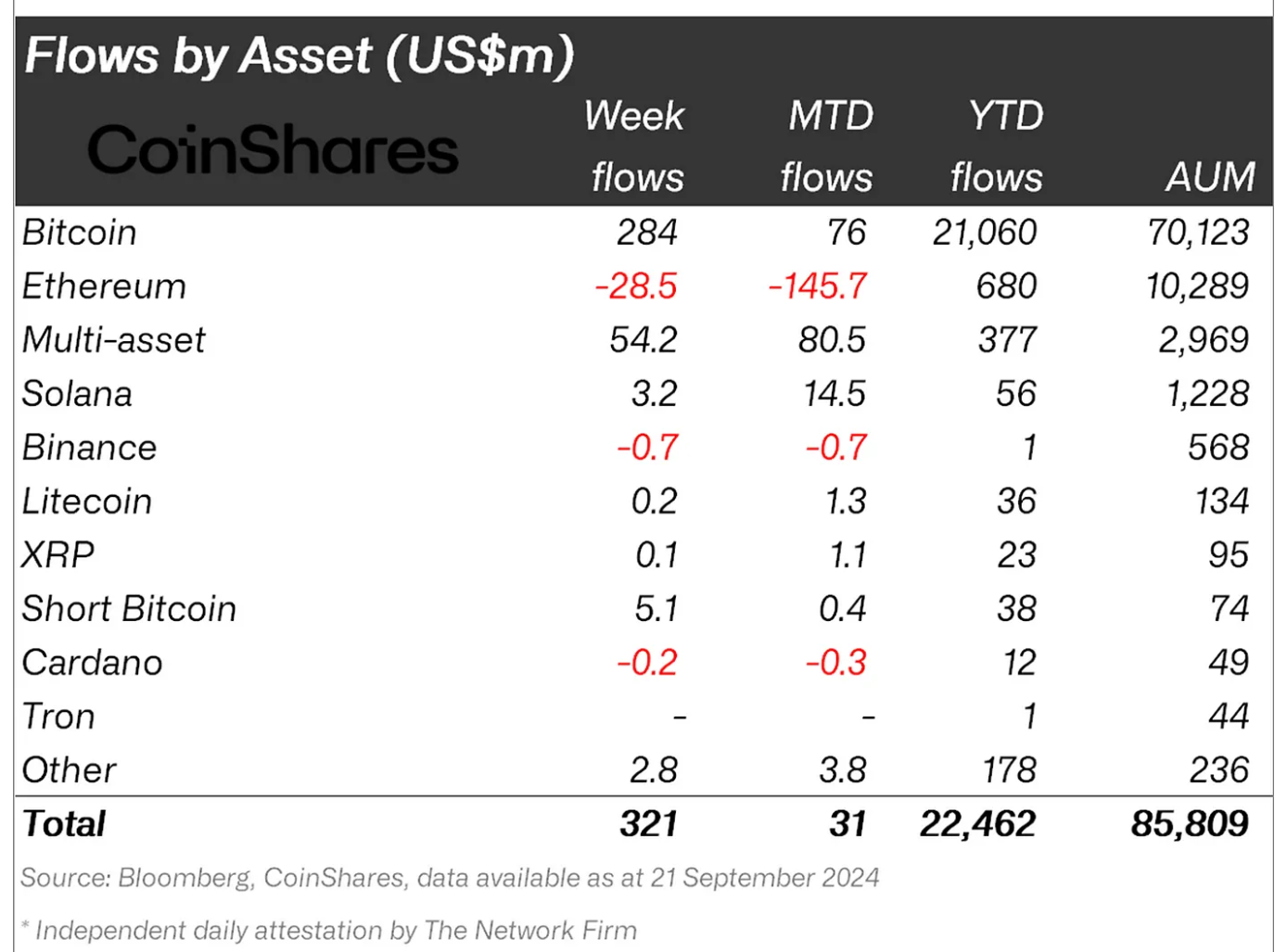Select the Ethereum row label
Screen dimensions: 1287x952
(104, 286)
